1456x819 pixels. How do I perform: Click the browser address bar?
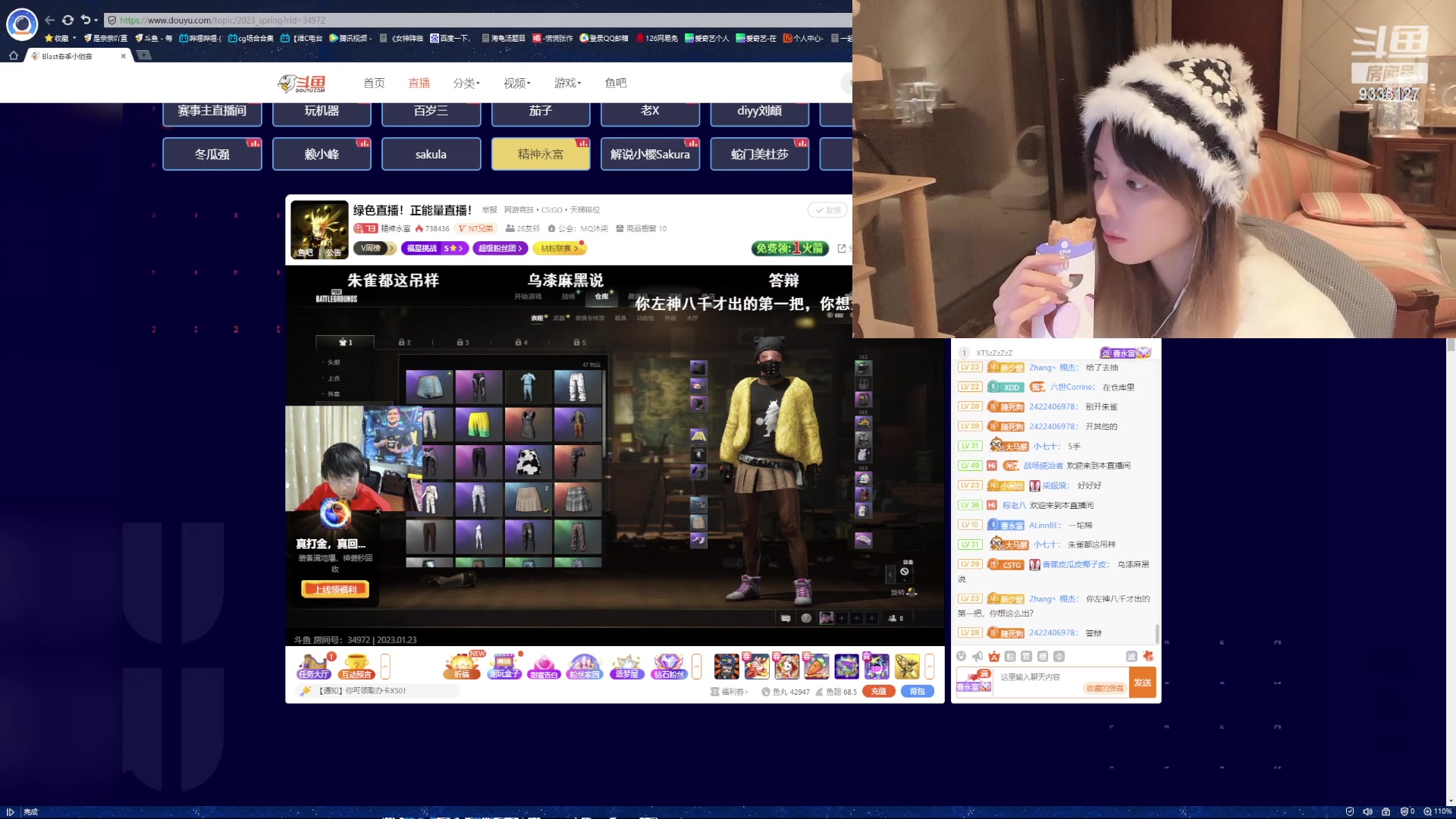478,20
